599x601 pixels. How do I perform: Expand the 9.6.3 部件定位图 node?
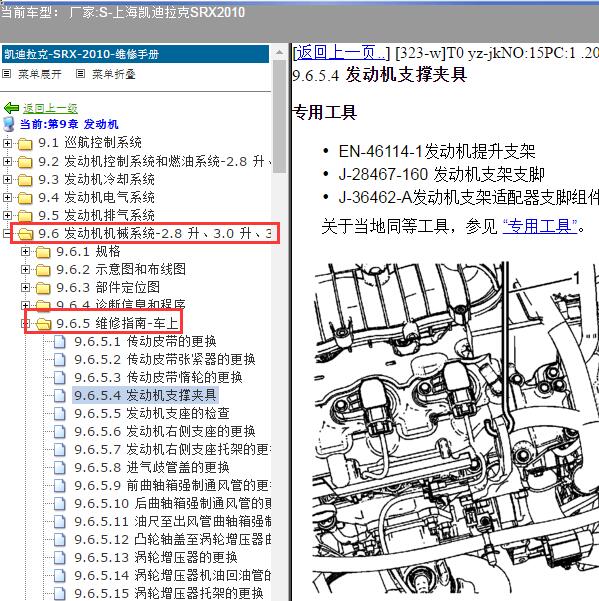(x=25, y=287)
